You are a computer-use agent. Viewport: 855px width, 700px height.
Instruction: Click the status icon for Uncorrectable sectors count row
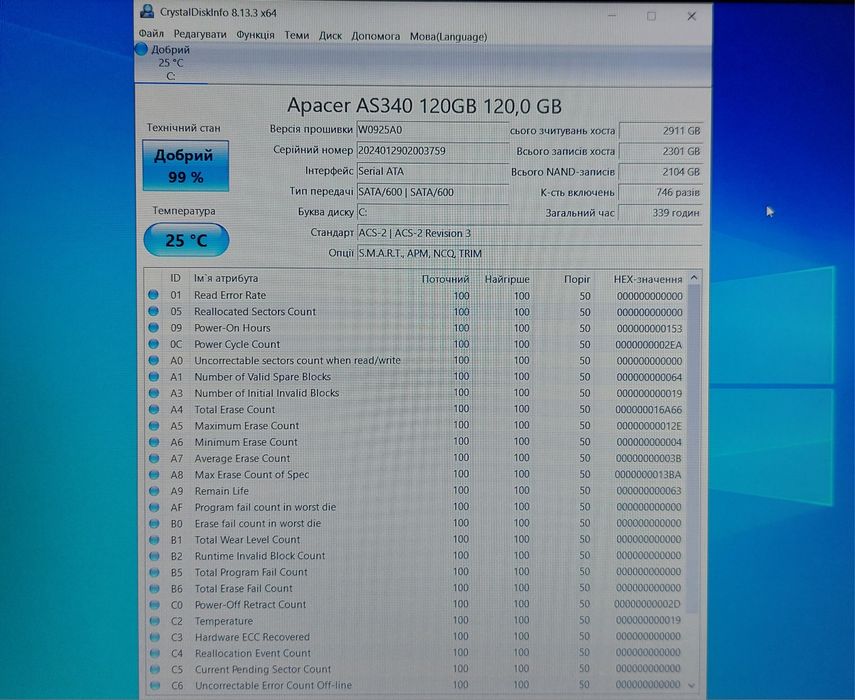(154, 360)
